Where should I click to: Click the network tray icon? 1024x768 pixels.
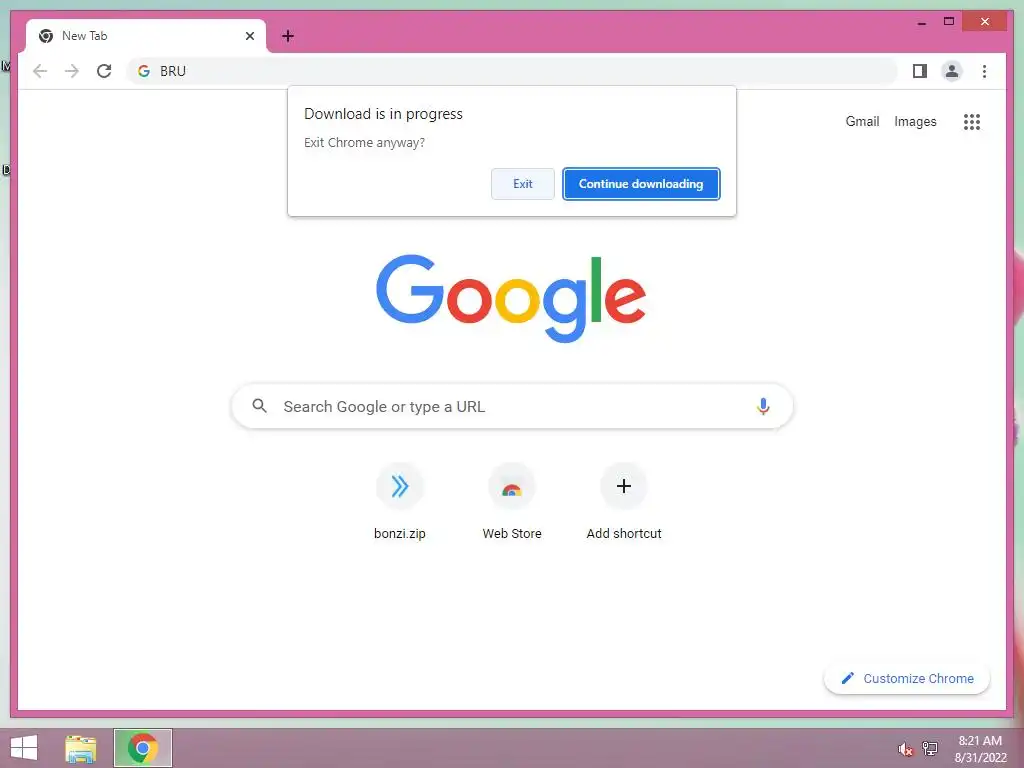pyautogui.click(x=930, y=748)
